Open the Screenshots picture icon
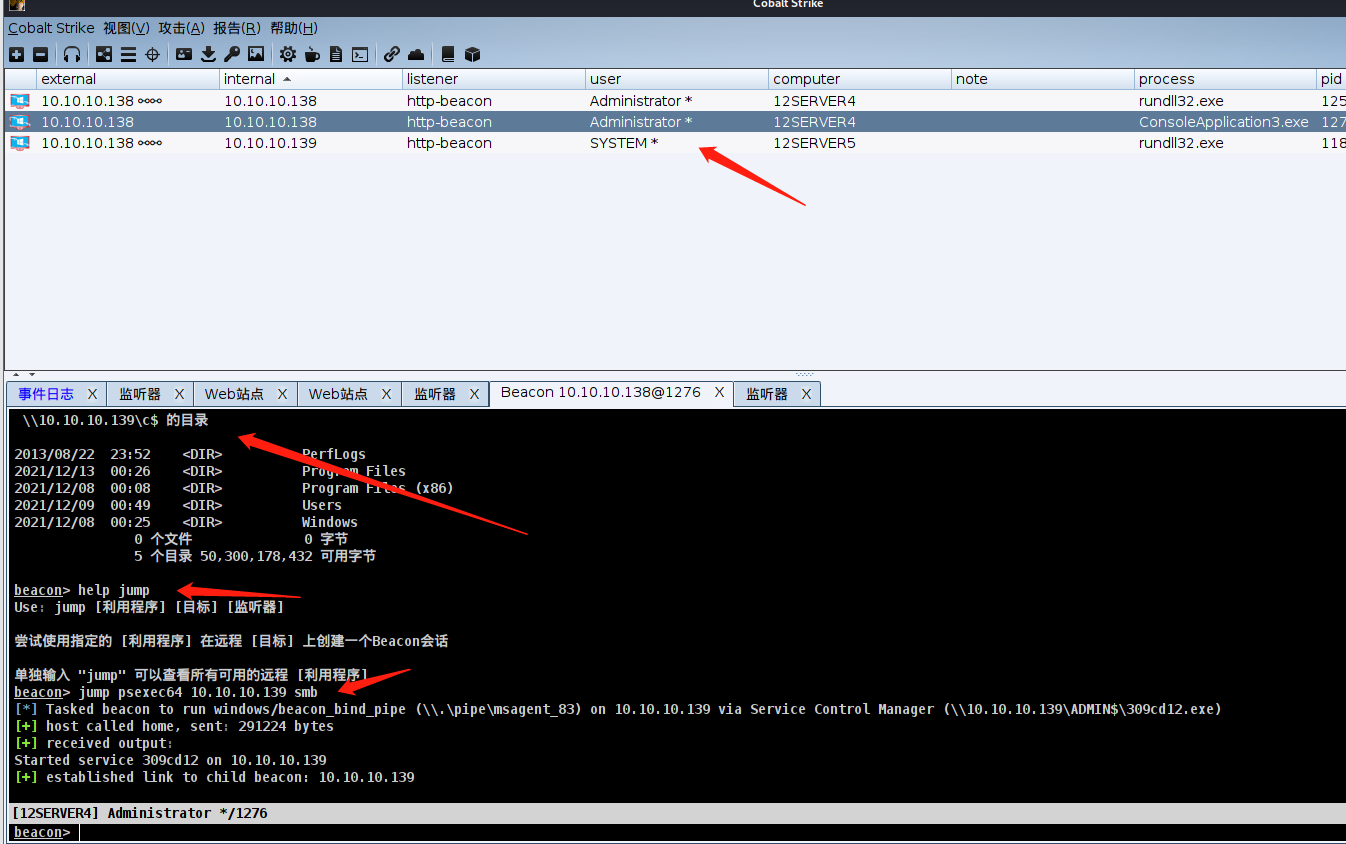The height and width of the screenshot is (844, 1346). click(256, 54)
